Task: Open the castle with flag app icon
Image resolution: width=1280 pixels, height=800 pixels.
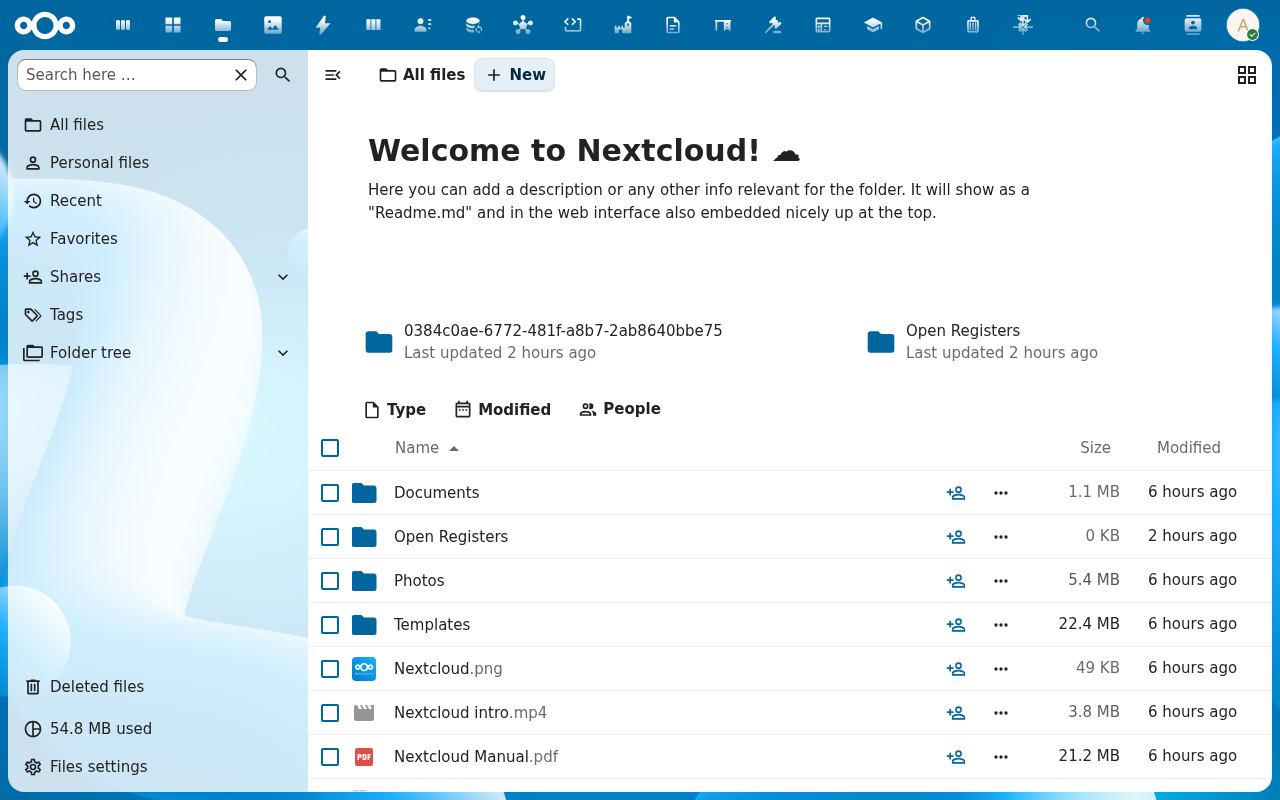Action: tap(623, 25)
